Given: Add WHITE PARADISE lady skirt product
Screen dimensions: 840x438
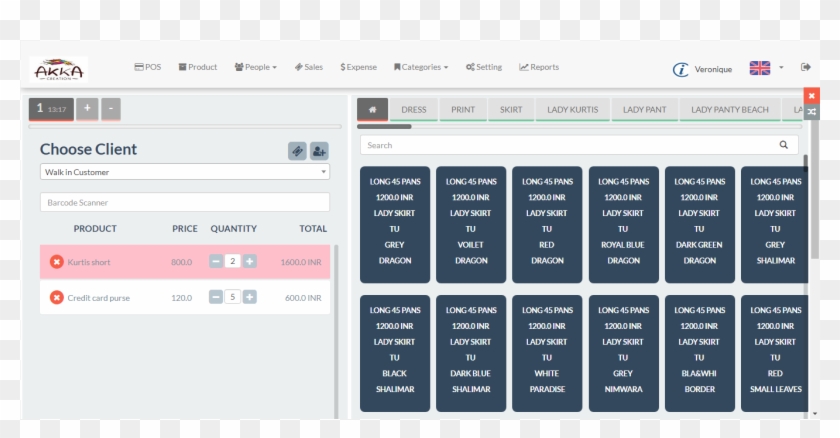Looking at the screenshot, I should 547,353.
